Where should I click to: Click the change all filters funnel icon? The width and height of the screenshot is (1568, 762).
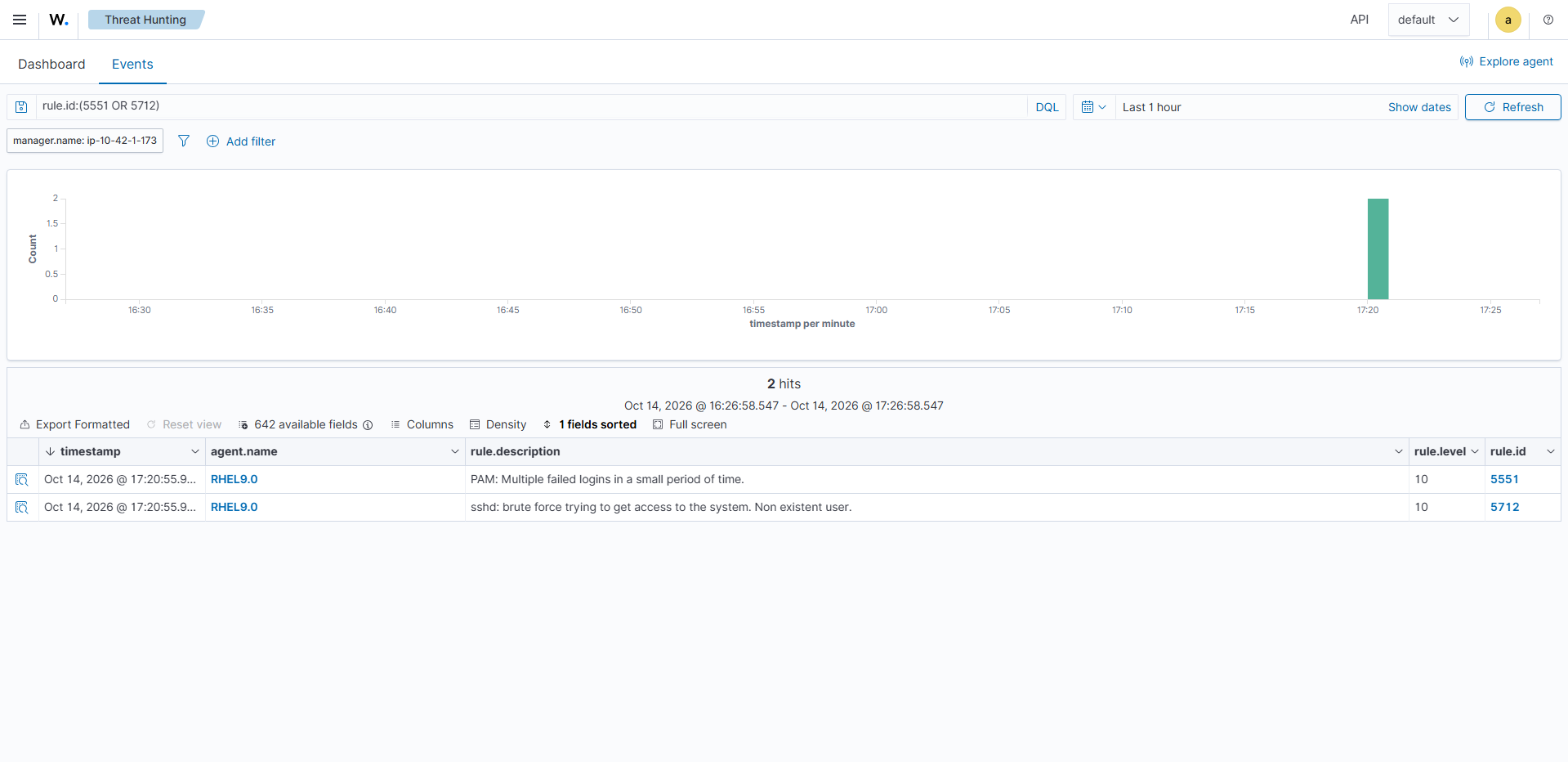coord(184,141)
